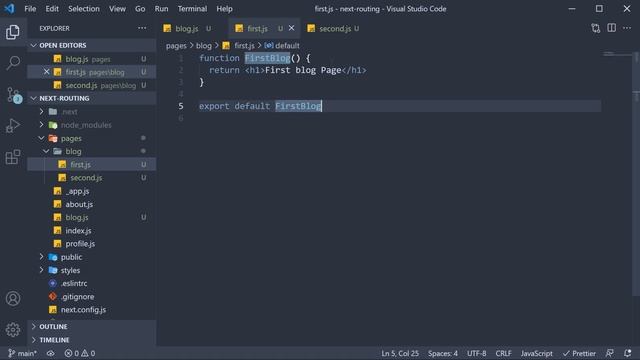Open _app.js file in tree
Screen dimensions: 640x360
click(91, 191)
